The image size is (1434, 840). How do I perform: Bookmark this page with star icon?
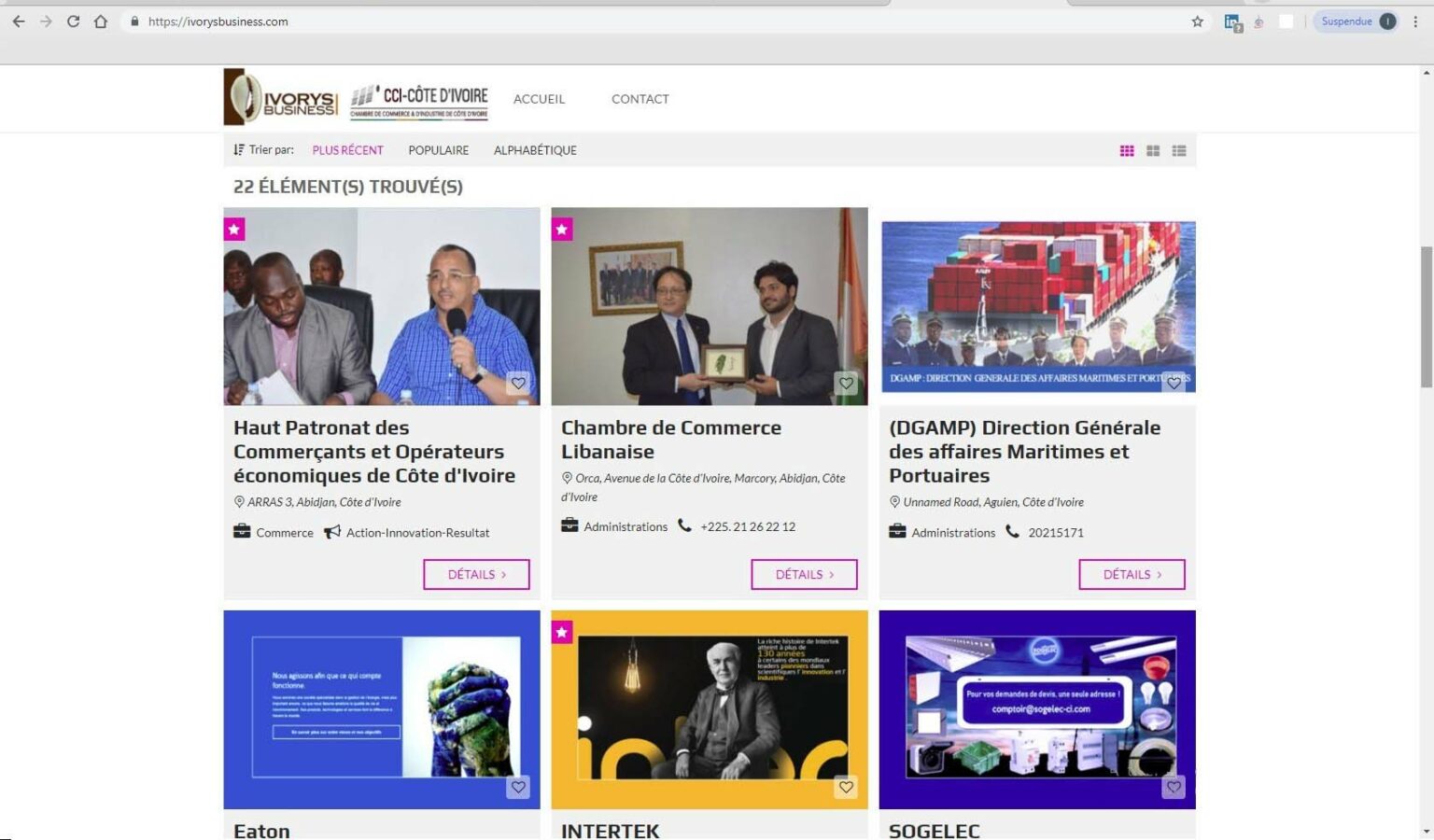(x=1197, y=21)
